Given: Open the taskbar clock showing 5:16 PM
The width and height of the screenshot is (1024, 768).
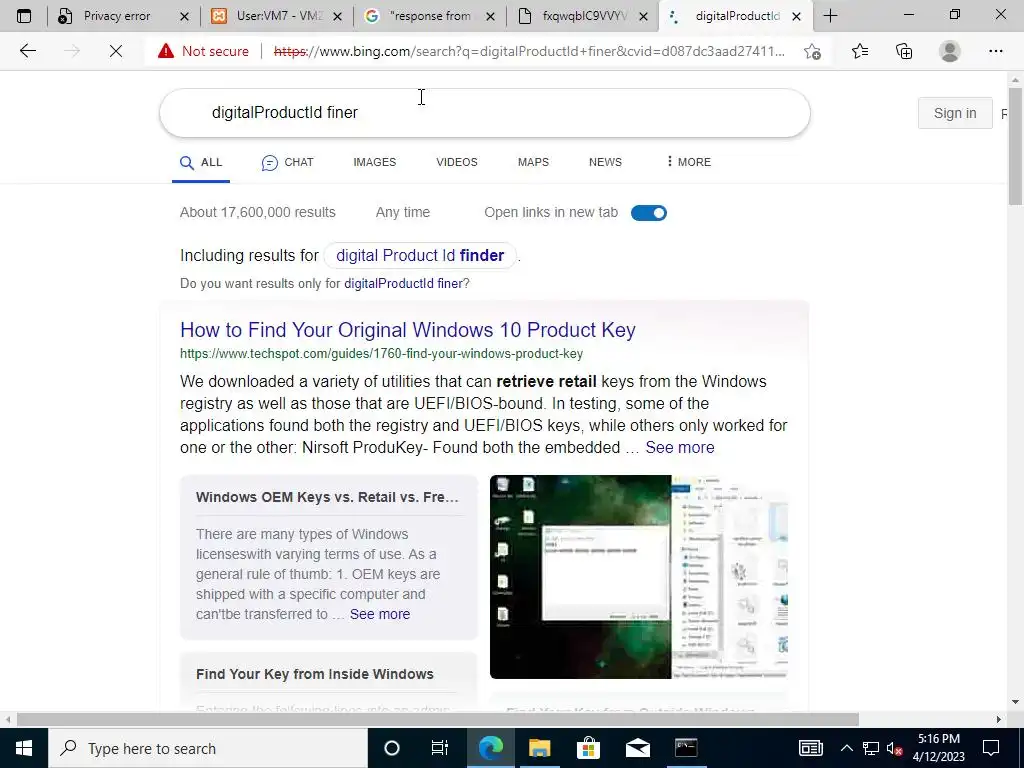Looking at the screenshot, I should point(938,748).
